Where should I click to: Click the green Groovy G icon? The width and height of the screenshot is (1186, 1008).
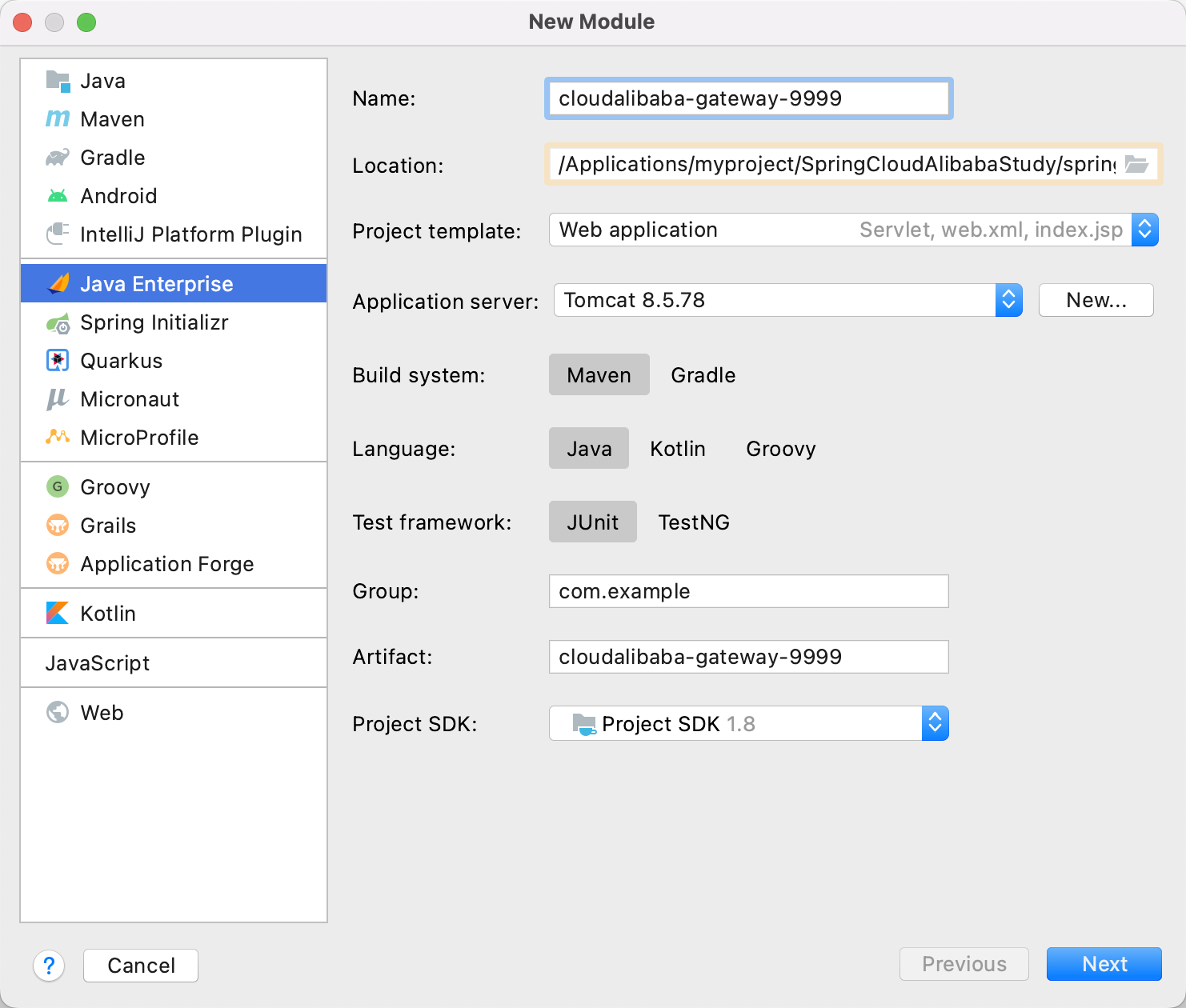point(58,487)
